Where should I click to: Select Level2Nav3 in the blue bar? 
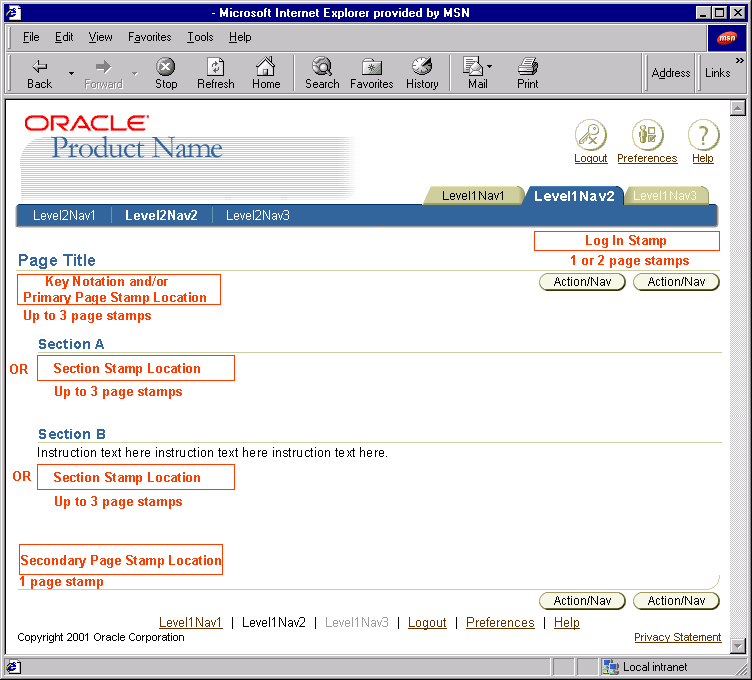coord(258,215)
